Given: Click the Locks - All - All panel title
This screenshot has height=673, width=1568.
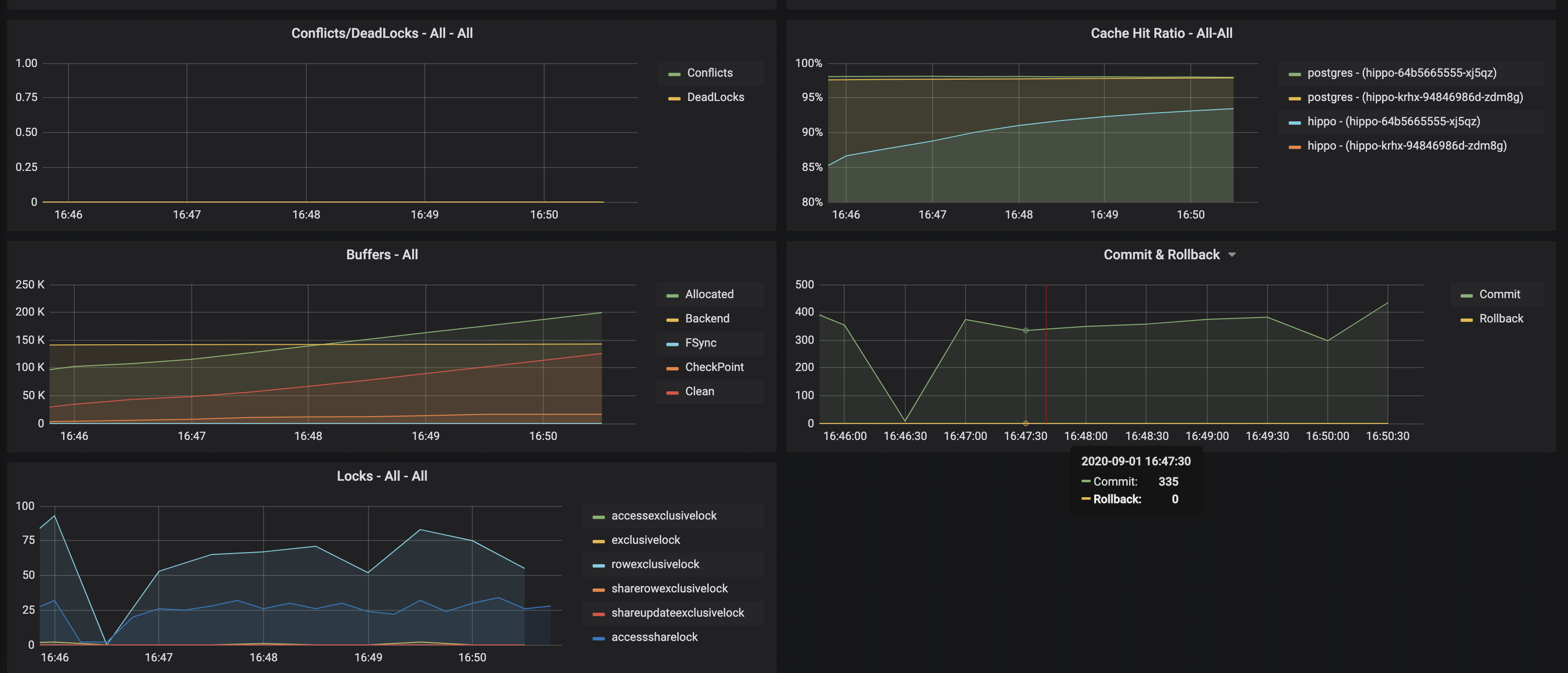Looking at the screenshot, I should [382, 475].
